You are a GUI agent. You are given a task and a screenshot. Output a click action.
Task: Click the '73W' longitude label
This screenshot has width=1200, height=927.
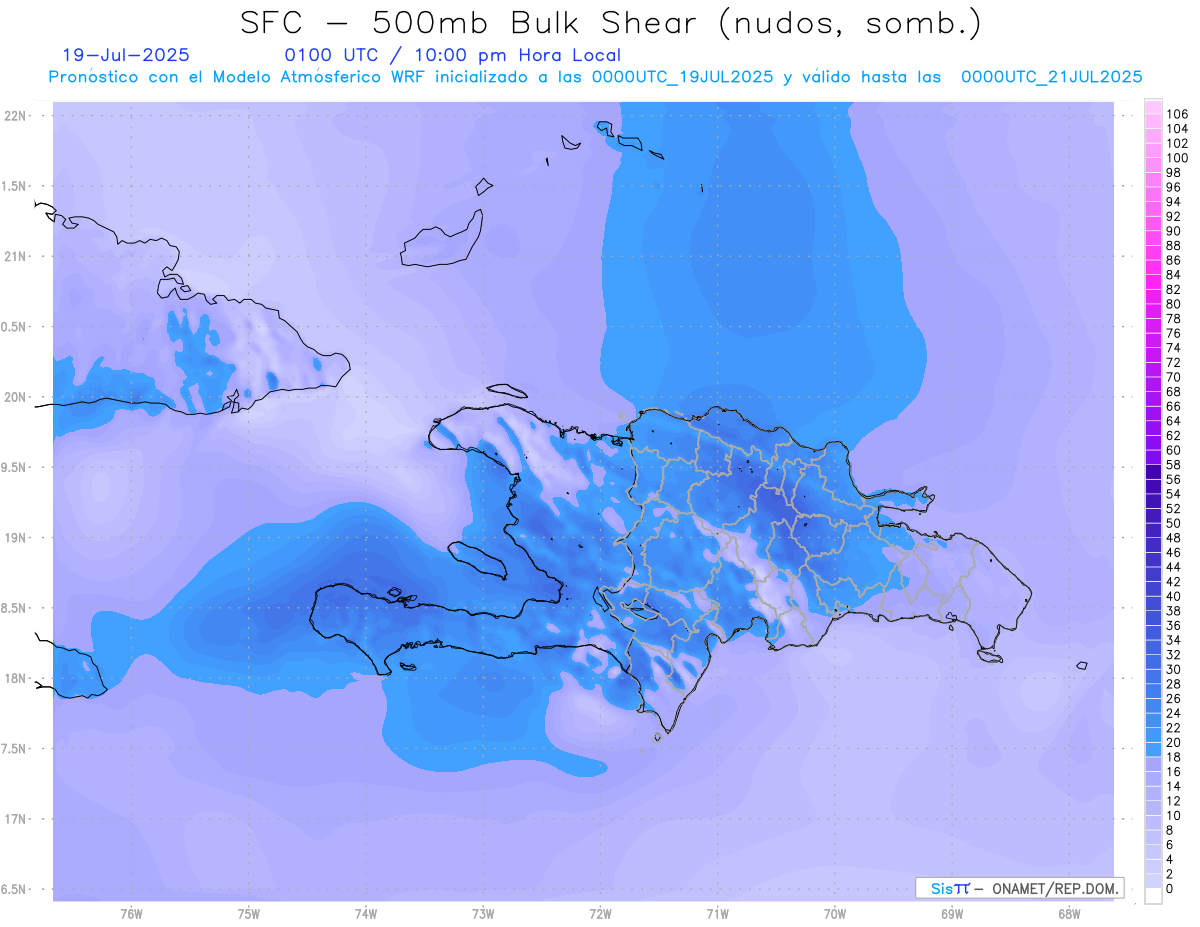coord(483,913)
